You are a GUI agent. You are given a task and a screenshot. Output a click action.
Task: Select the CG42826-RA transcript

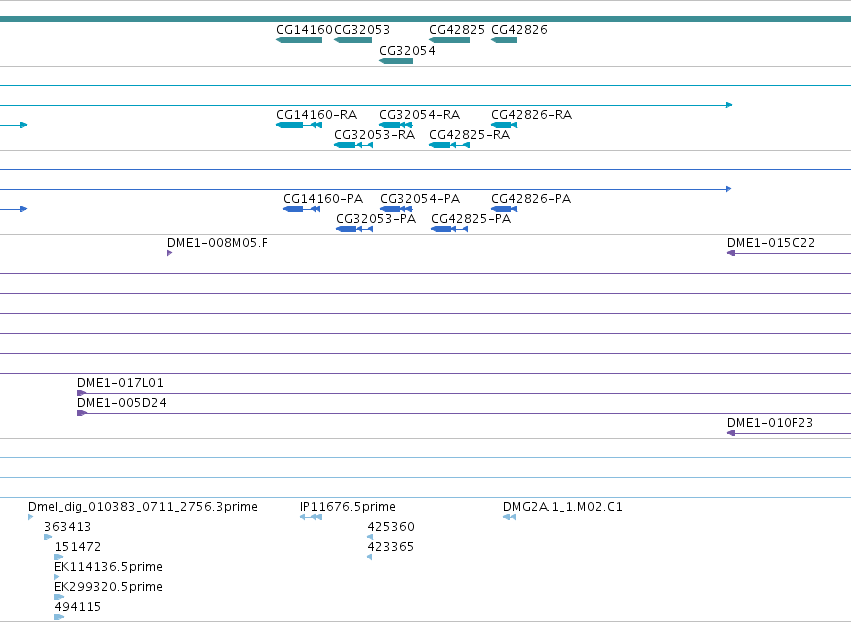[504, 125]
